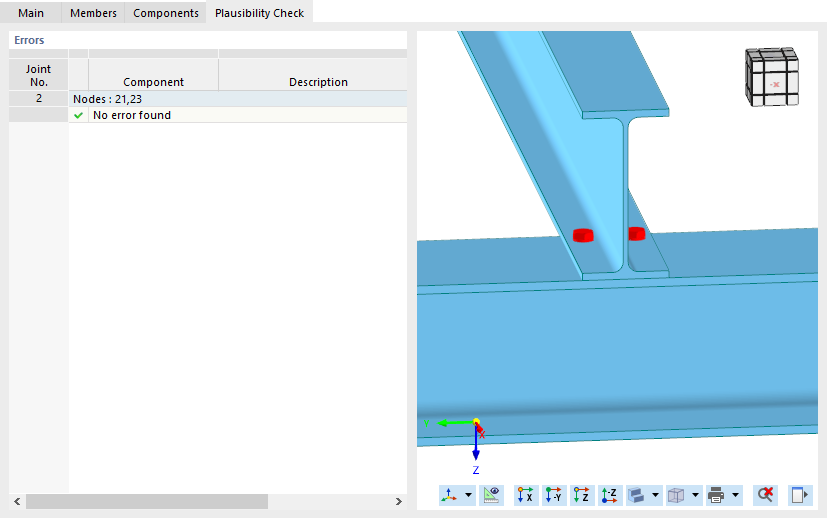The height and width of the screenshot is (518, 827).
Task: Click the window panel arrow icon
Action: (800, 495)
